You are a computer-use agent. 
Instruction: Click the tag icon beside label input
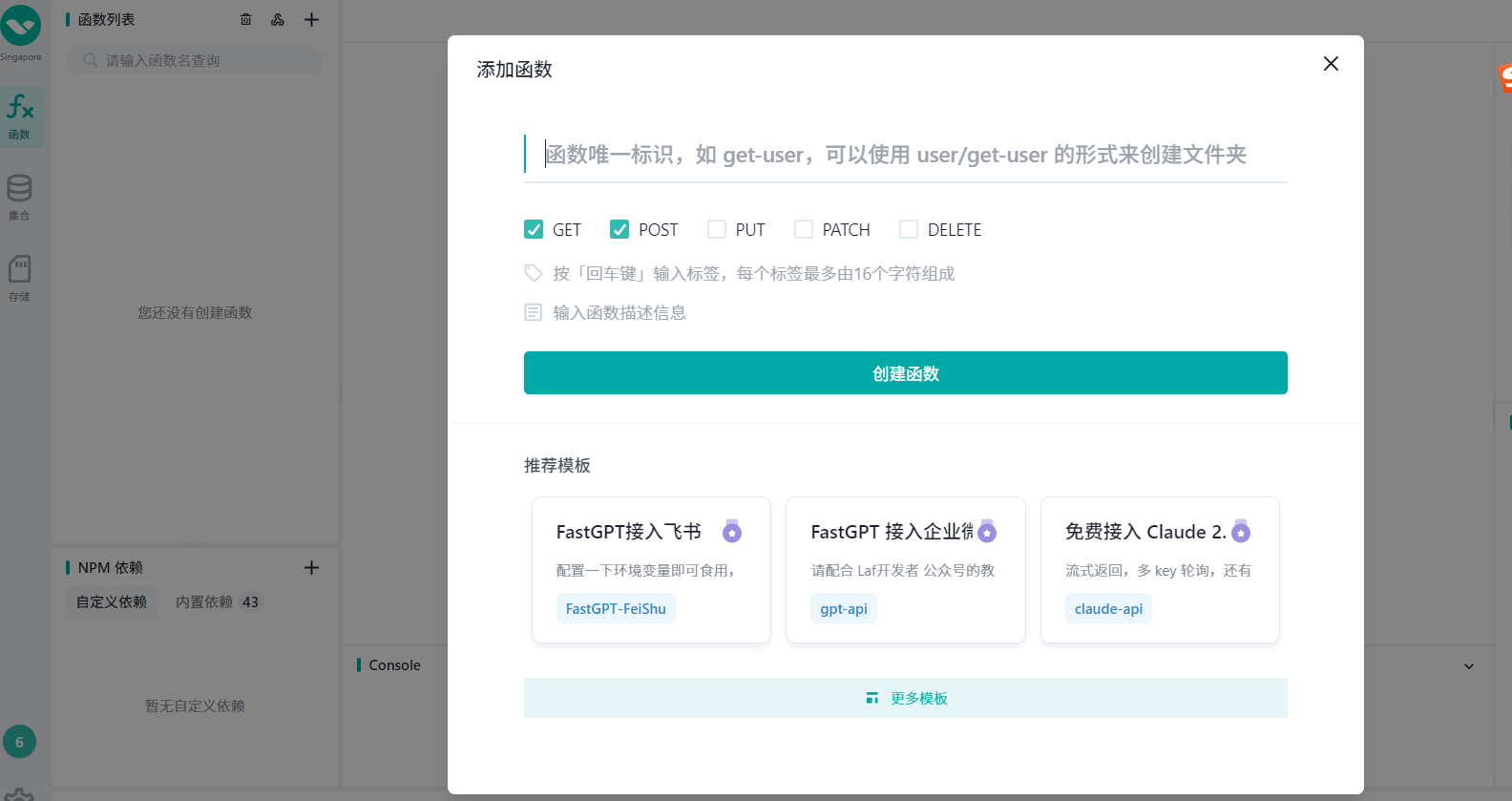click(534, 273)
